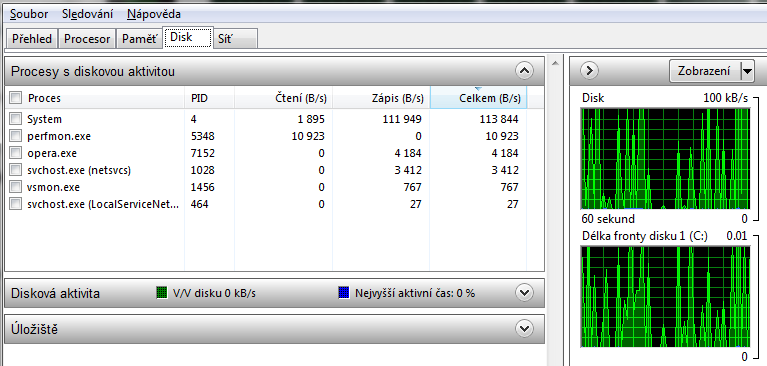Click the scrollbar up arrow of main pane
767x366 pixels.
(x=555, y=63)
